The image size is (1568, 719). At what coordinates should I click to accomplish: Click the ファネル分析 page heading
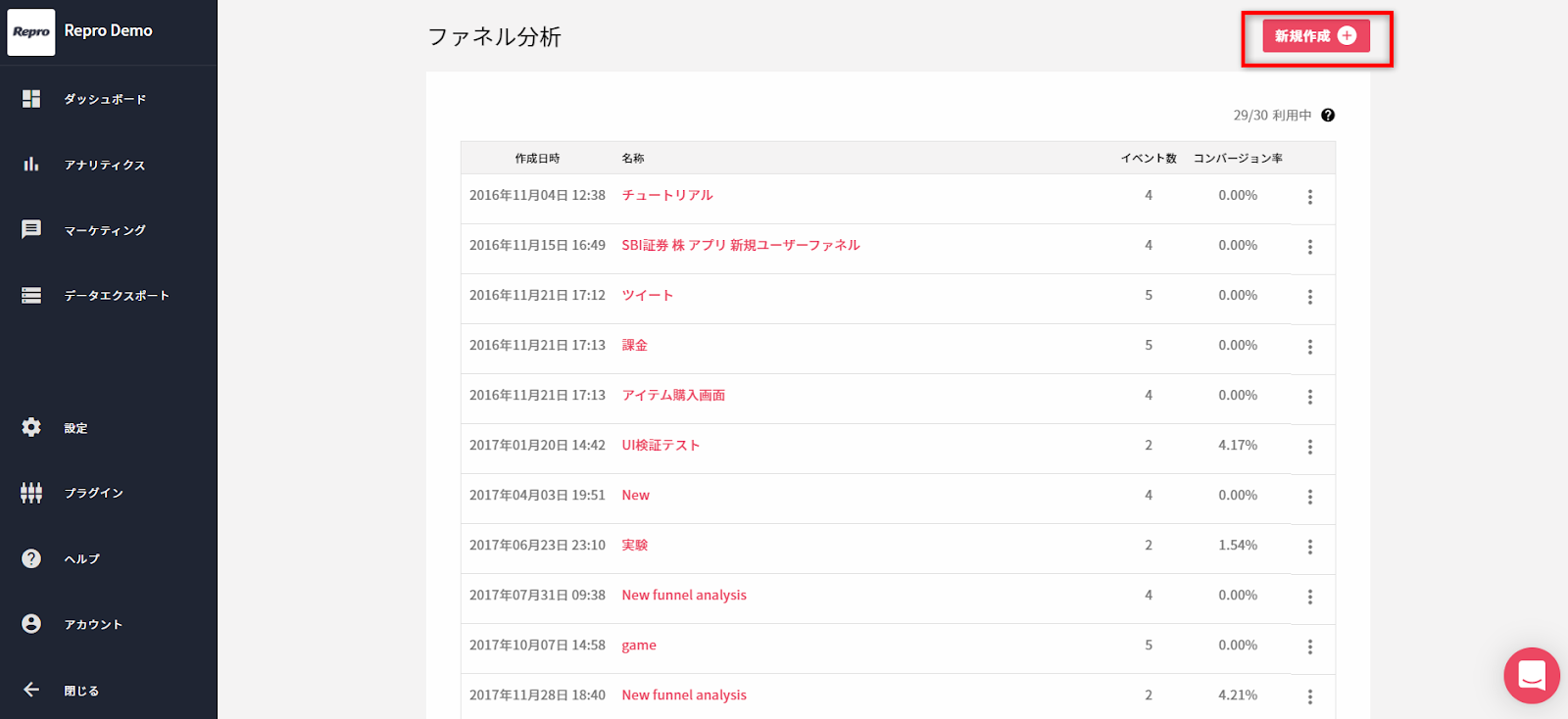pos(495,37)
